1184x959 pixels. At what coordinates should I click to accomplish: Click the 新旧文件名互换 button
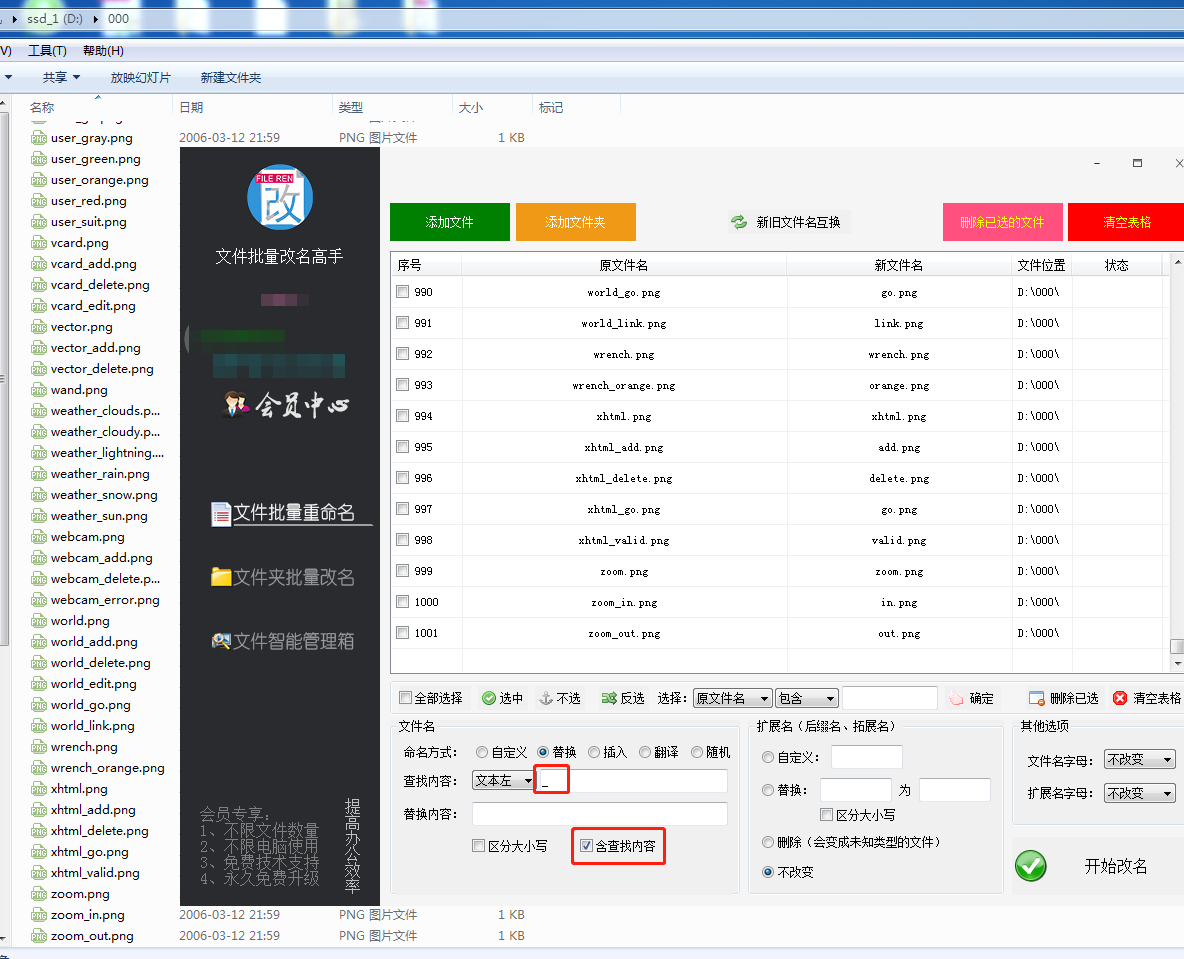[789, 222]
